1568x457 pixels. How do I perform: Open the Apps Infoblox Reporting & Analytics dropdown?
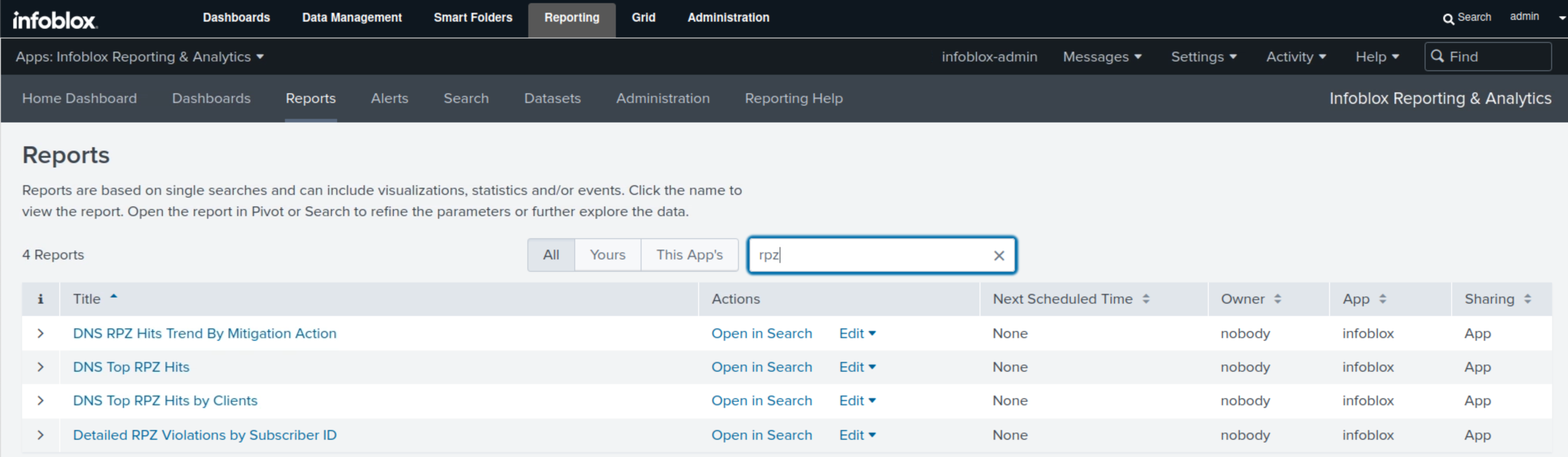click(139, 57)
